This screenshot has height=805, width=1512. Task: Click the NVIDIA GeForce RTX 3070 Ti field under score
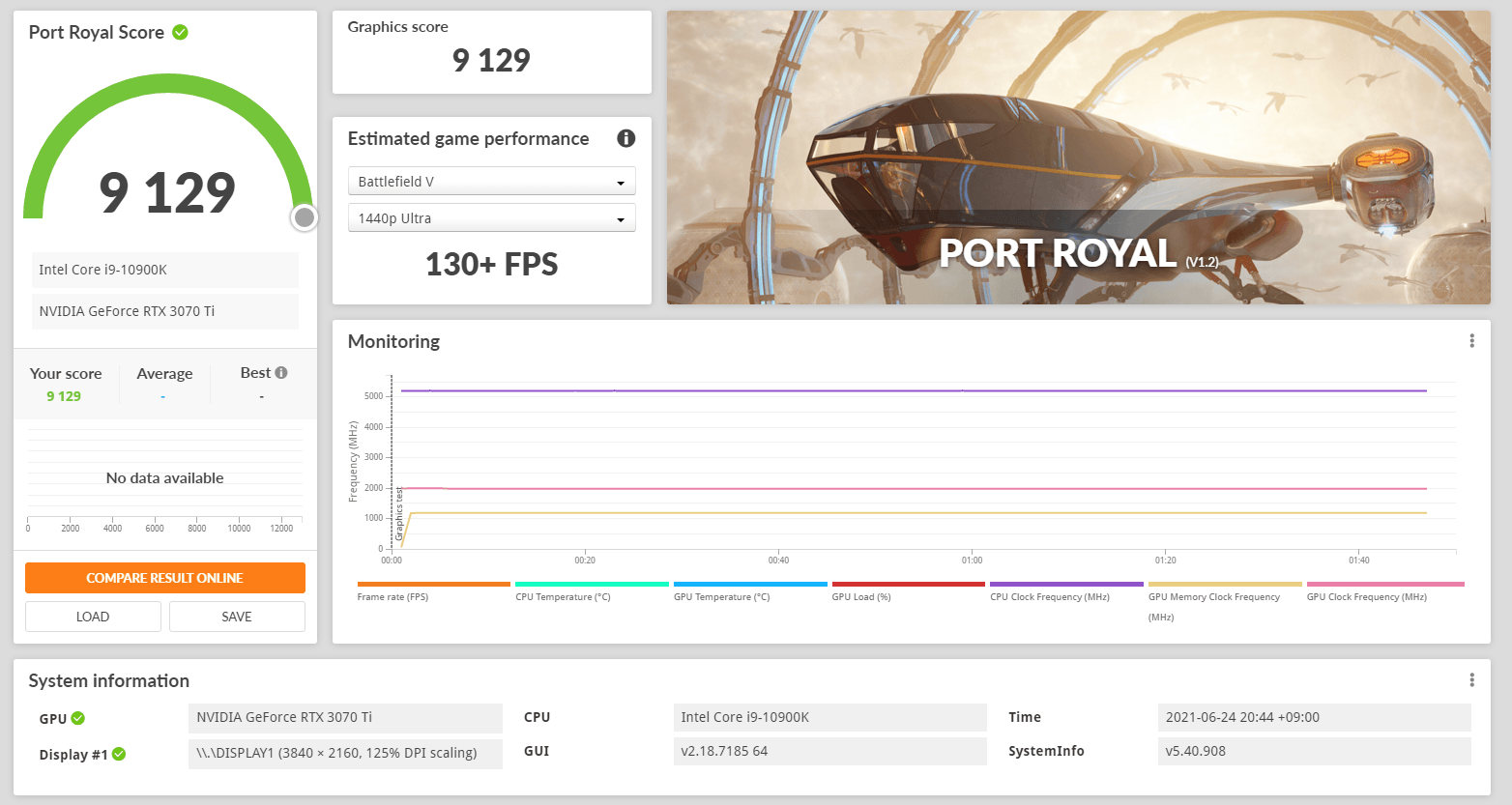pyautogui.click(x=165, y=311)
